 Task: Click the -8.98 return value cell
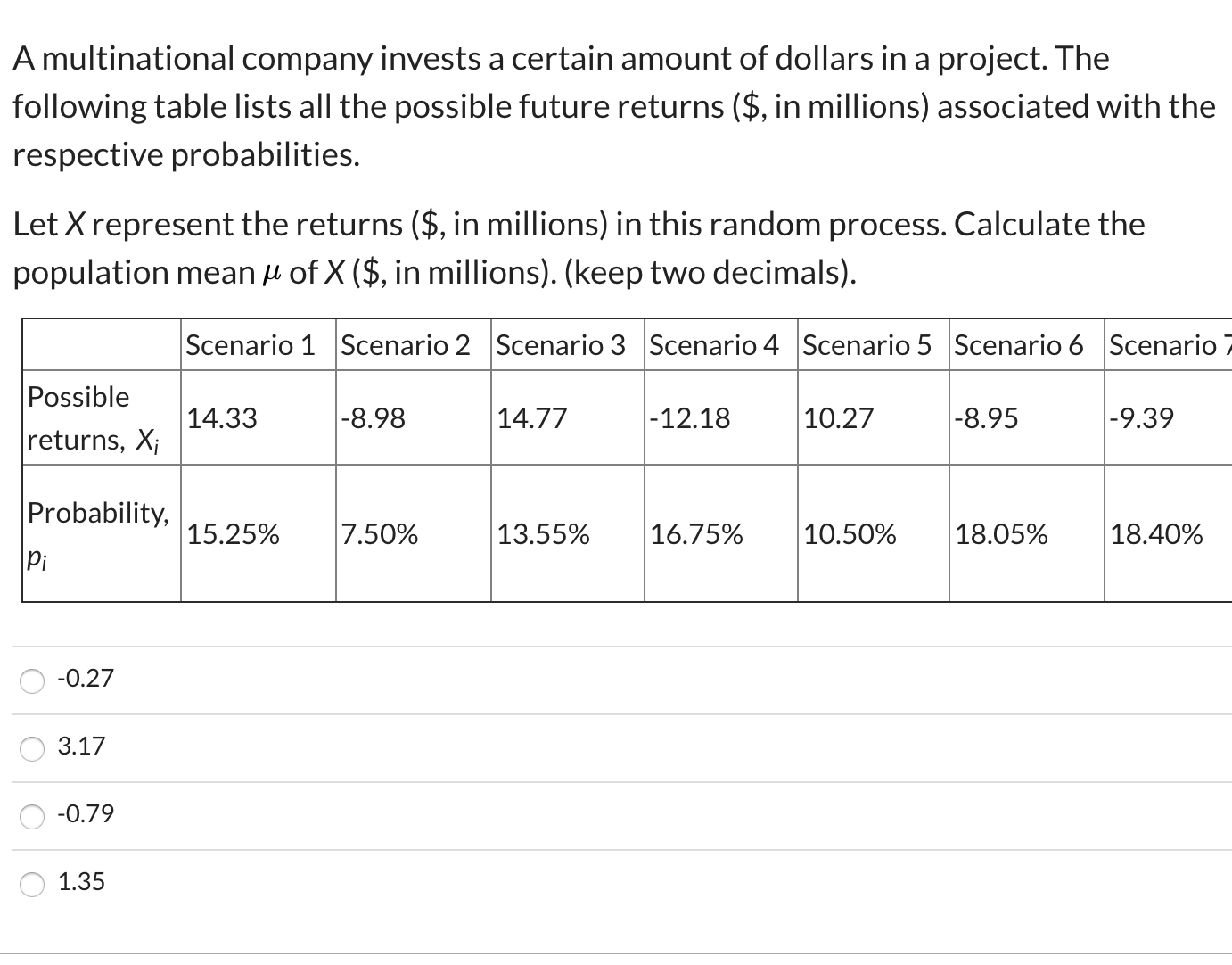pyautogui.click(x=414, y=418)
